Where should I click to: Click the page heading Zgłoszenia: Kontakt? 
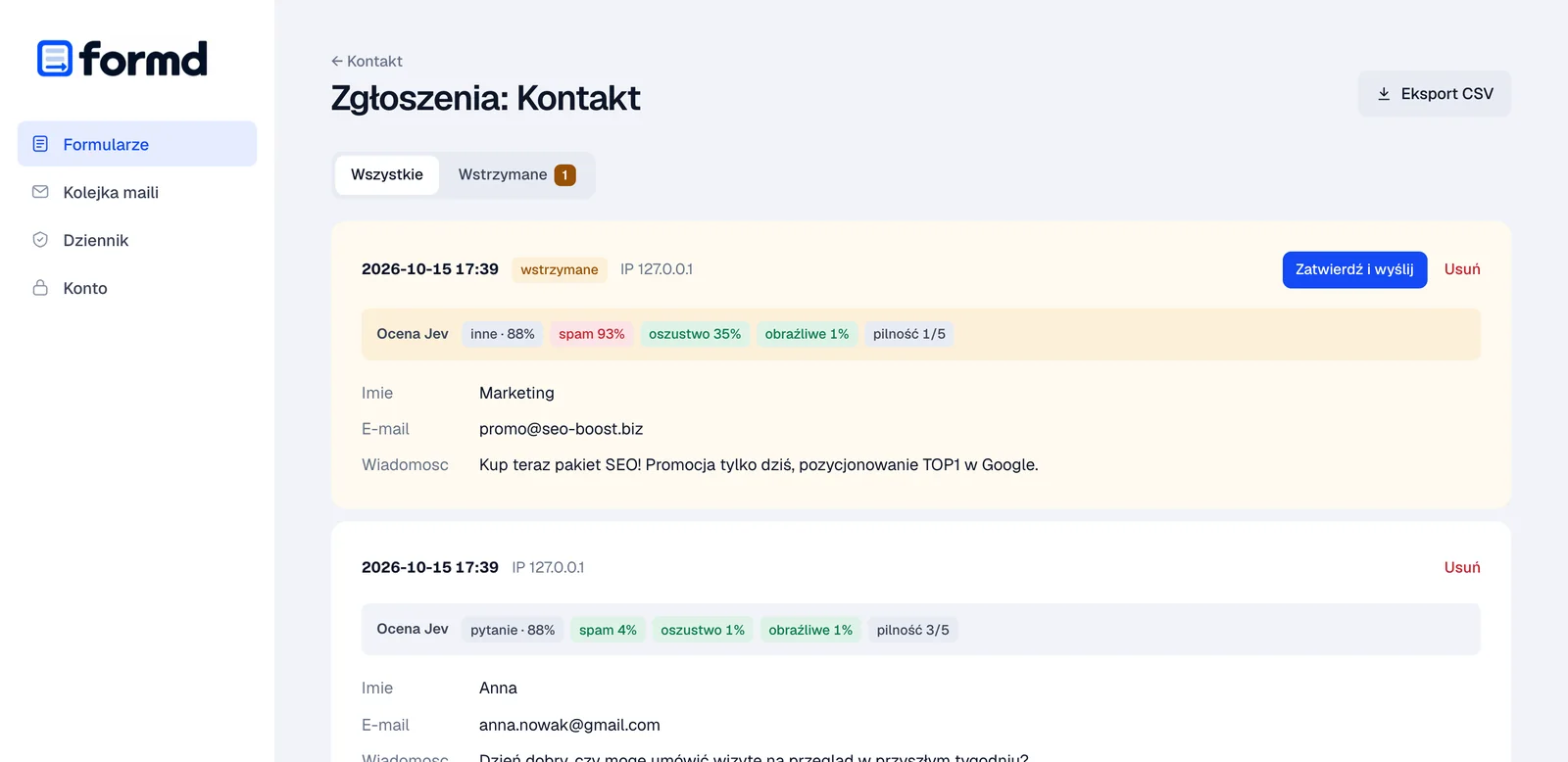click(485, 98)
